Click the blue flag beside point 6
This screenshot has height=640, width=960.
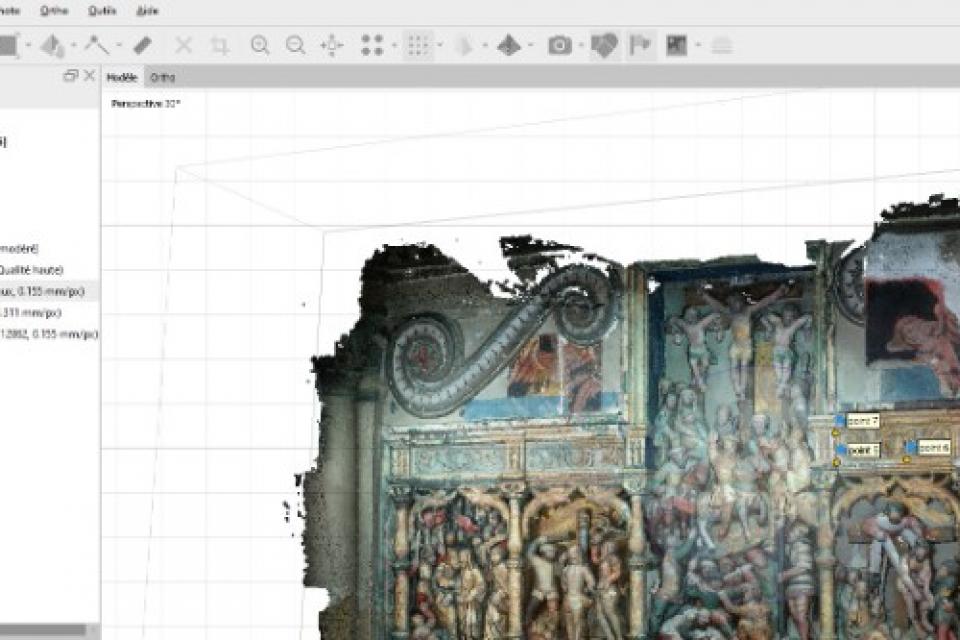[911, 448]
